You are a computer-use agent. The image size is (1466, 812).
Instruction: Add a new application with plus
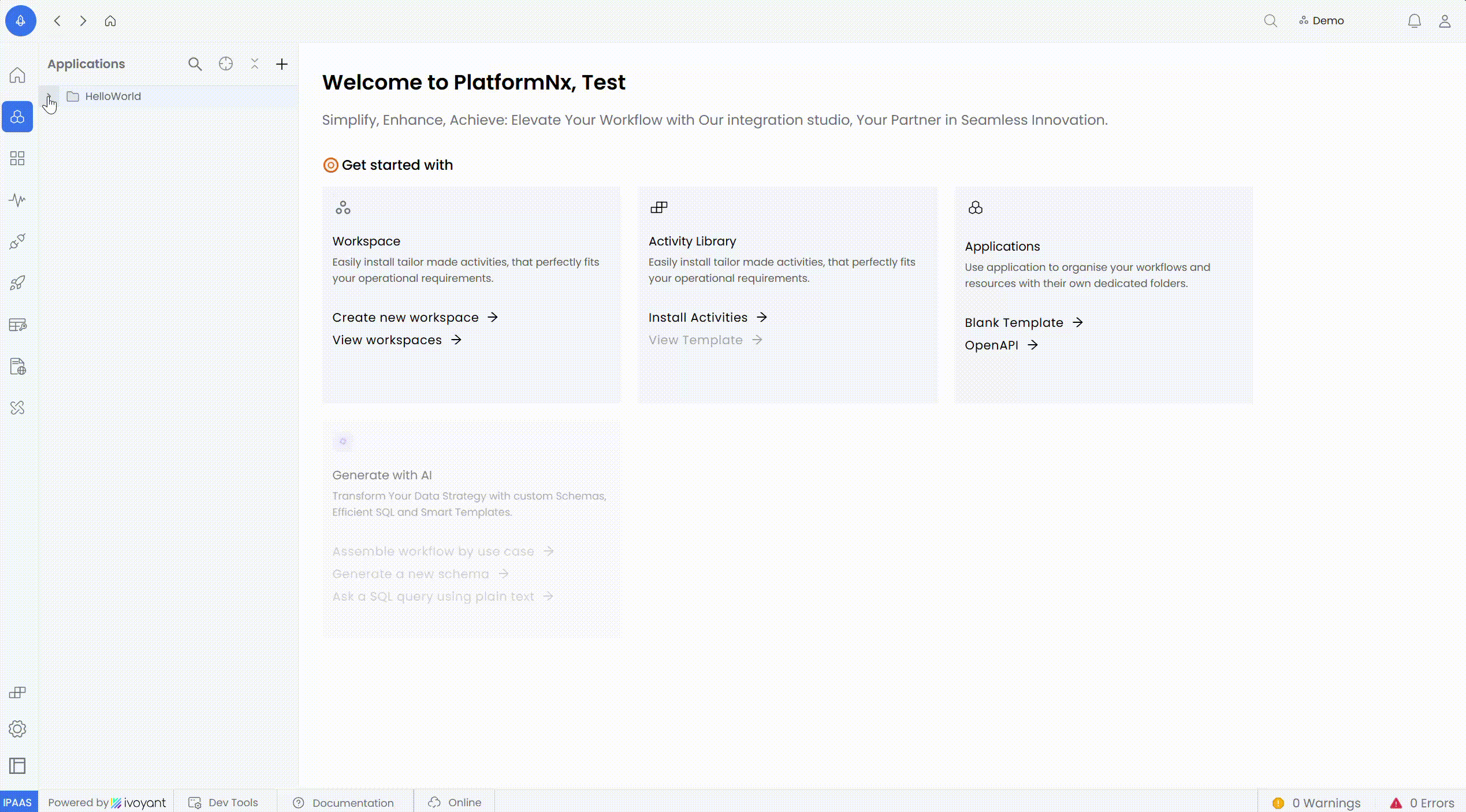[282, 64]
